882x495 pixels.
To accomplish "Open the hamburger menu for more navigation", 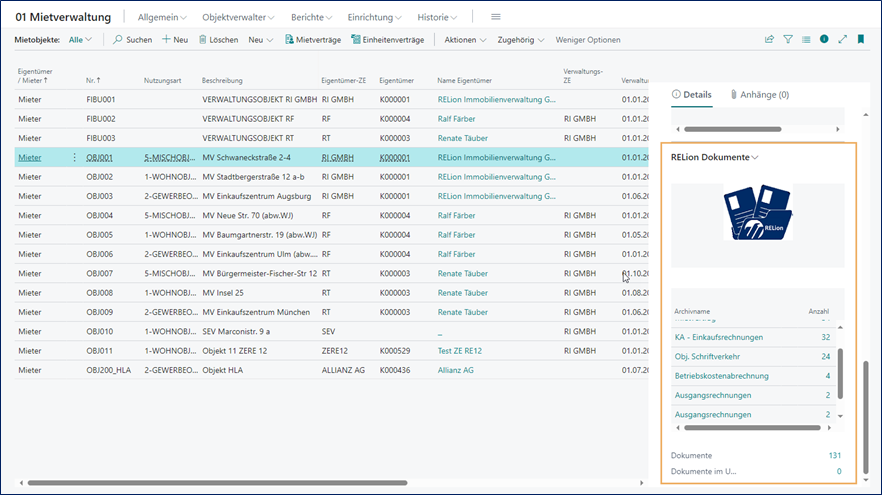I will [495, 17].
